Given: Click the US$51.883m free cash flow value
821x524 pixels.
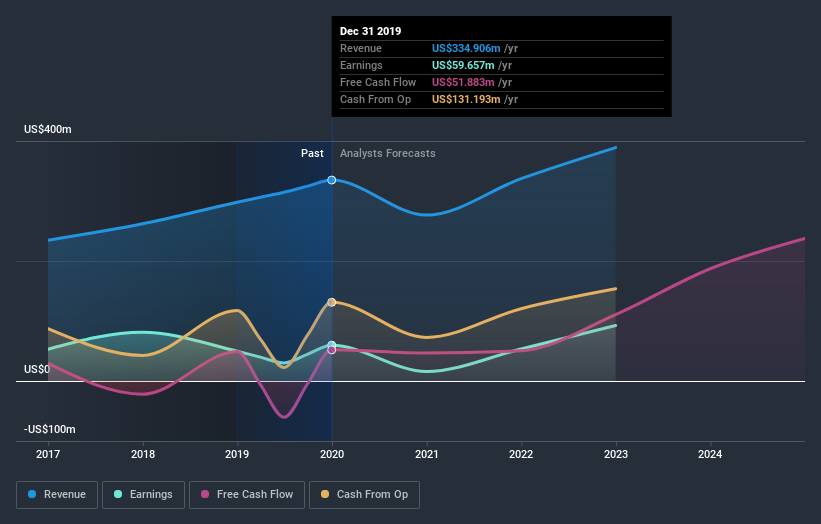Looking at the screenshot, I should pos(463,82).
